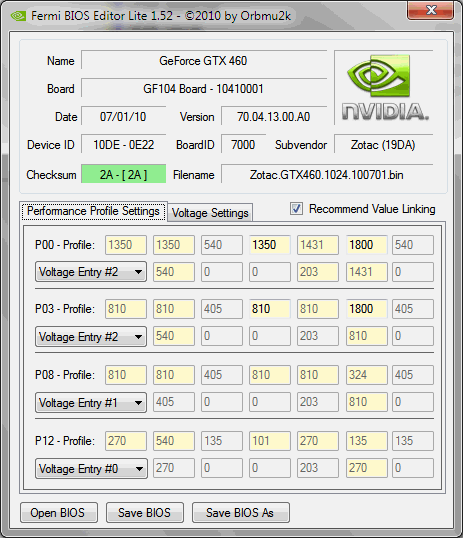Click the BoardID field 7000
Viewport: 463px width, 538px height.
[x=243, y=144]
